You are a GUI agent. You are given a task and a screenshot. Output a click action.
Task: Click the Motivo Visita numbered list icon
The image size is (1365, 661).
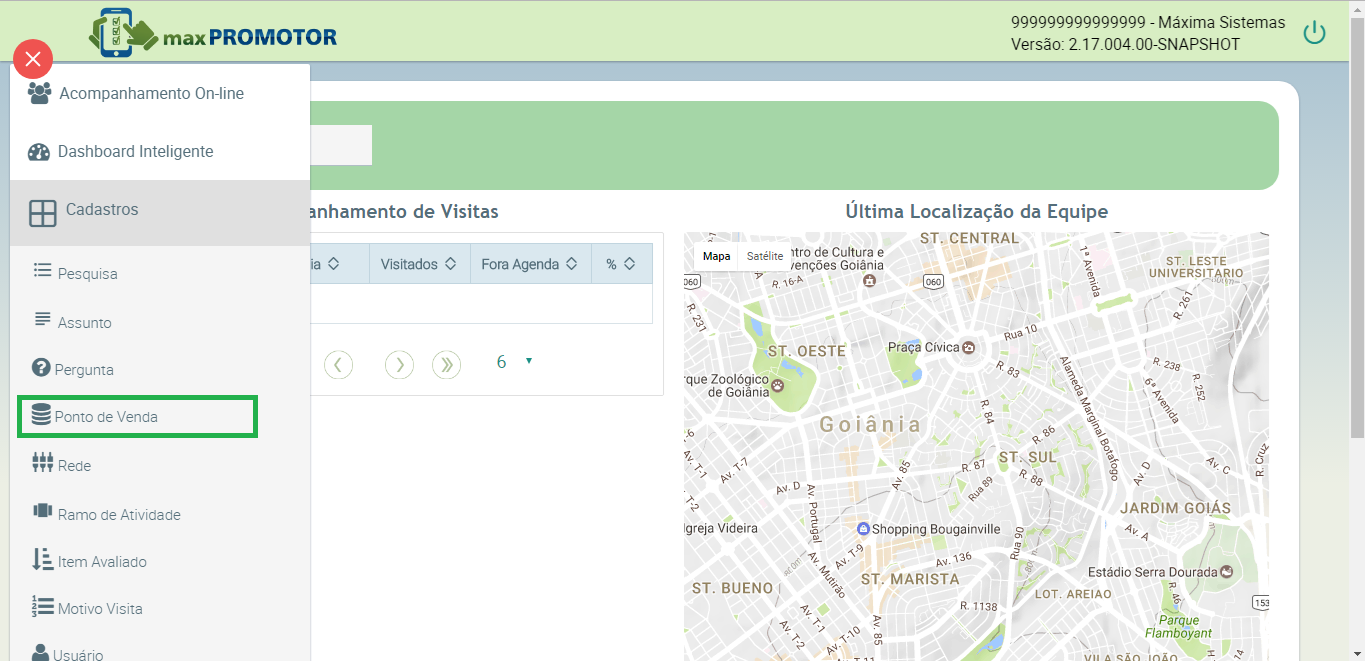click(x=42, y=606)
